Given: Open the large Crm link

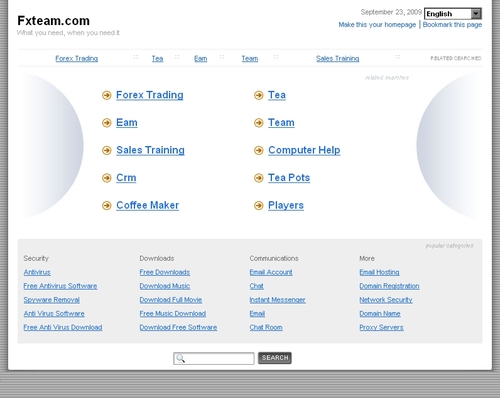Looking at the screenshot, I should coord(126,178).
